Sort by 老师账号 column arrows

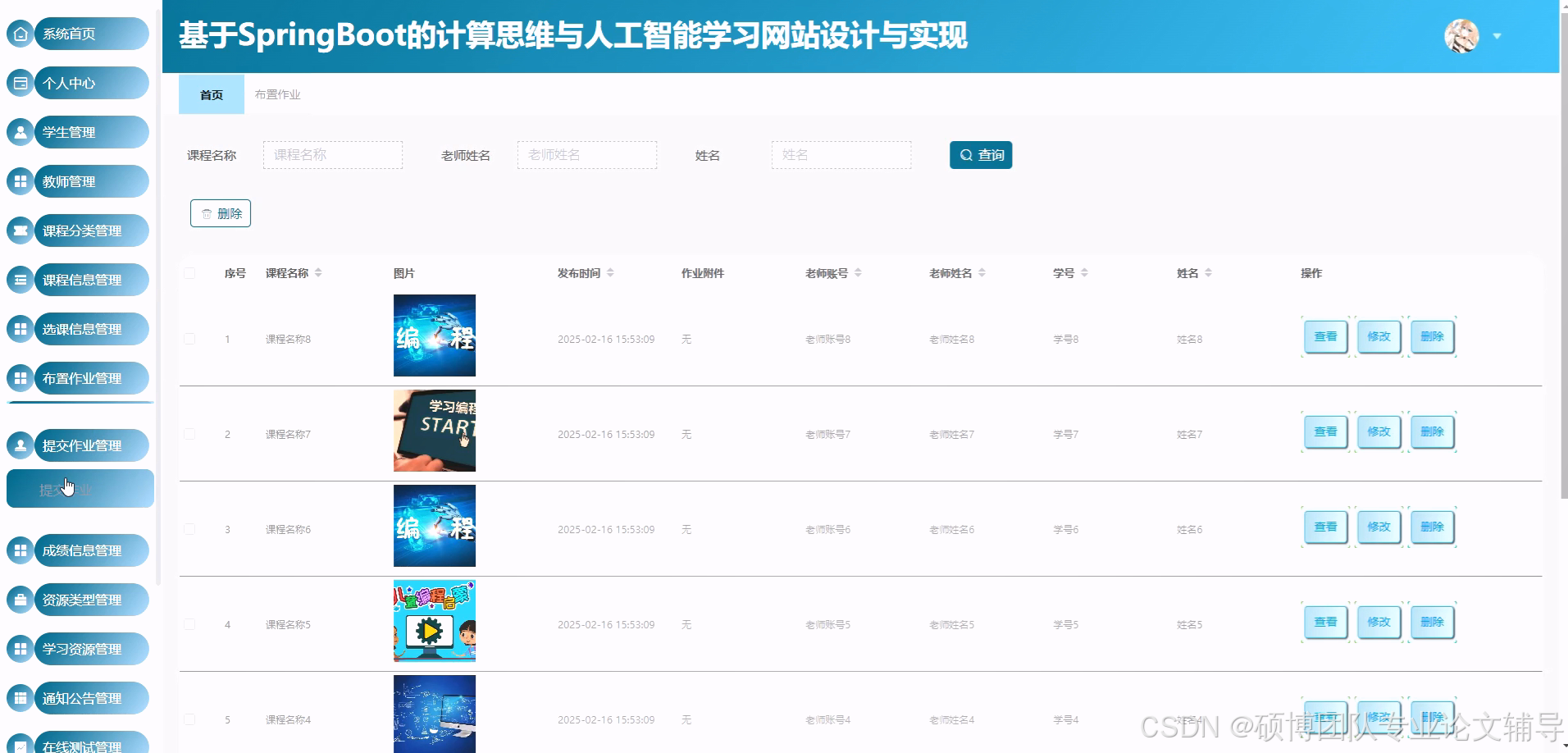coord(858,273)
